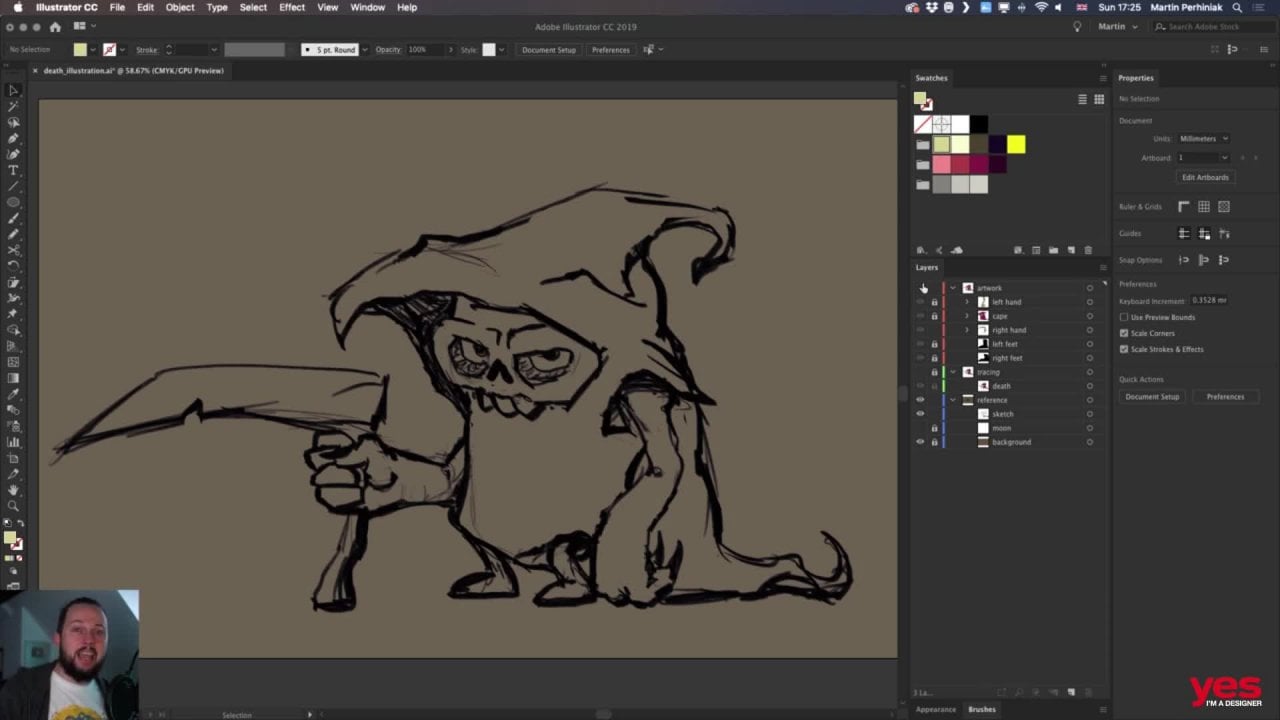This screenshot has width=1280, height=720.
Task: Select the Type tool in the toolbar
Action: 13,170
